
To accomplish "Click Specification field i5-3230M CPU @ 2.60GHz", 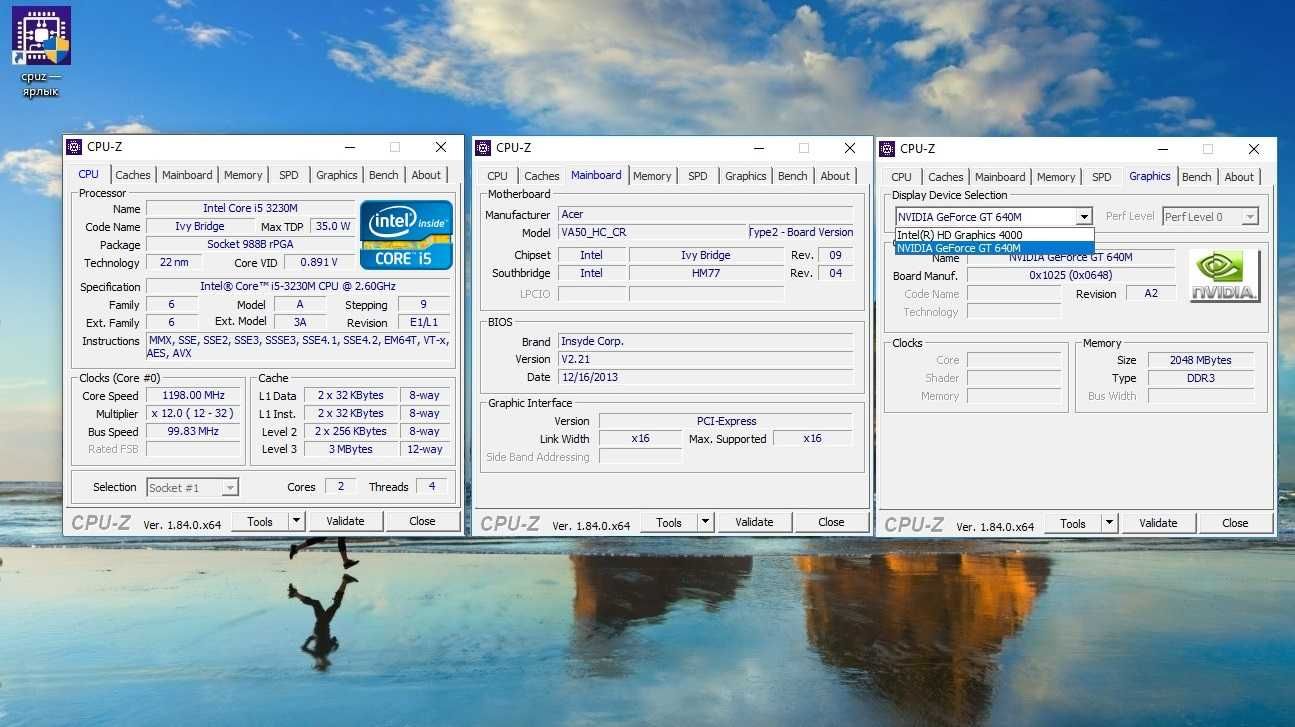I will click(298, 286).
